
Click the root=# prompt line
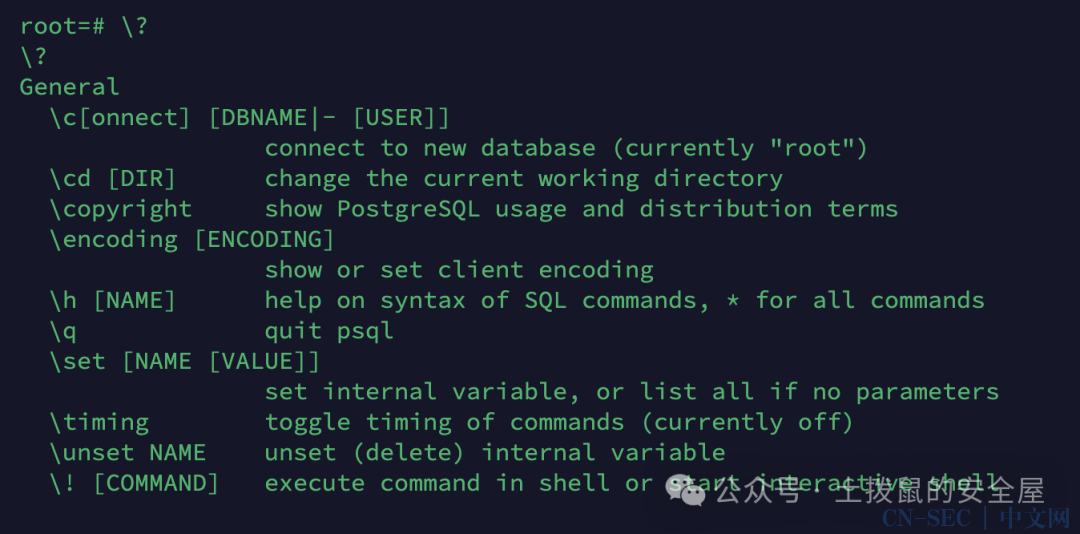pos(83,26)
